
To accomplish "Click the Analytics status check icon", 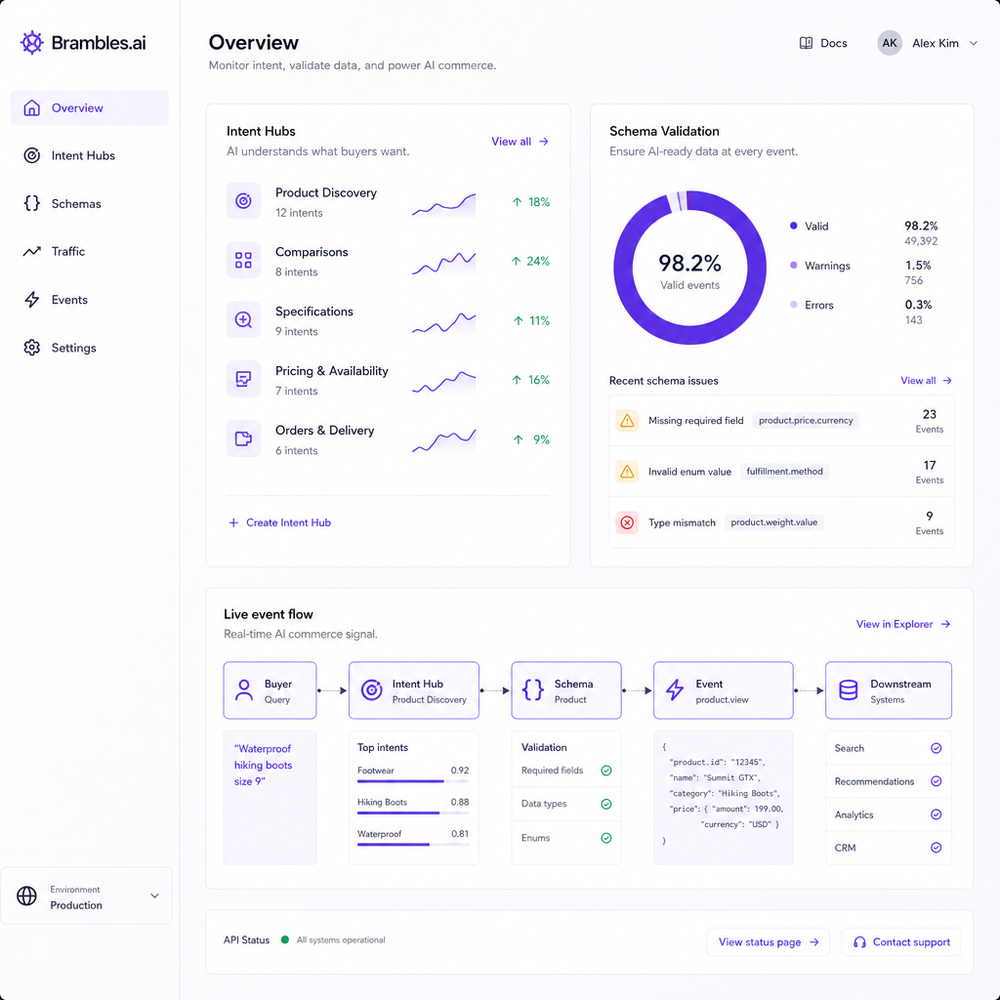I will pos(936,814).
